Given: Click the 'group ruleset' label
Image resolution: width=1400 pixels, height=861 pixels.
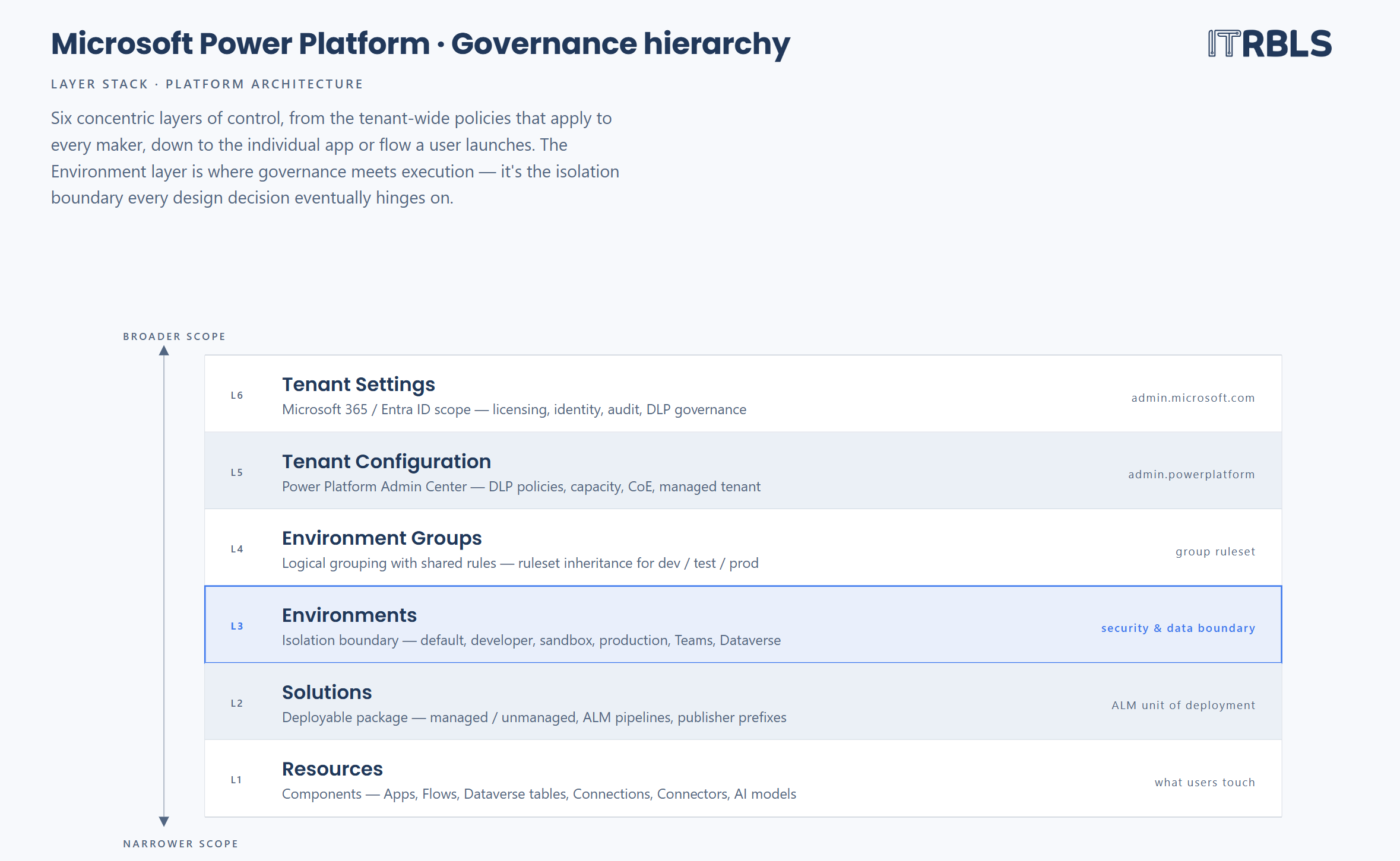Looking at the screenshot, I should pos(1215,551).
